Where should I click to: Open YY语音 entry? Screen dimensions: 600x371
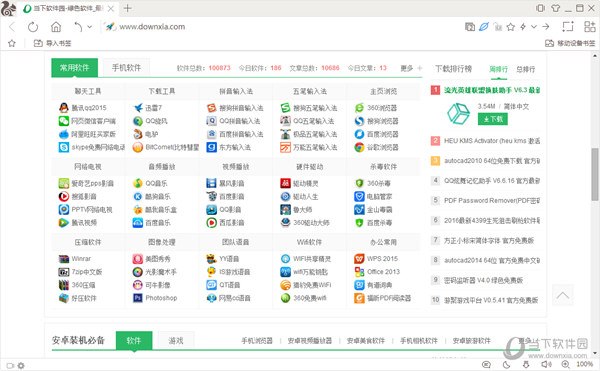tap(229, 259)
